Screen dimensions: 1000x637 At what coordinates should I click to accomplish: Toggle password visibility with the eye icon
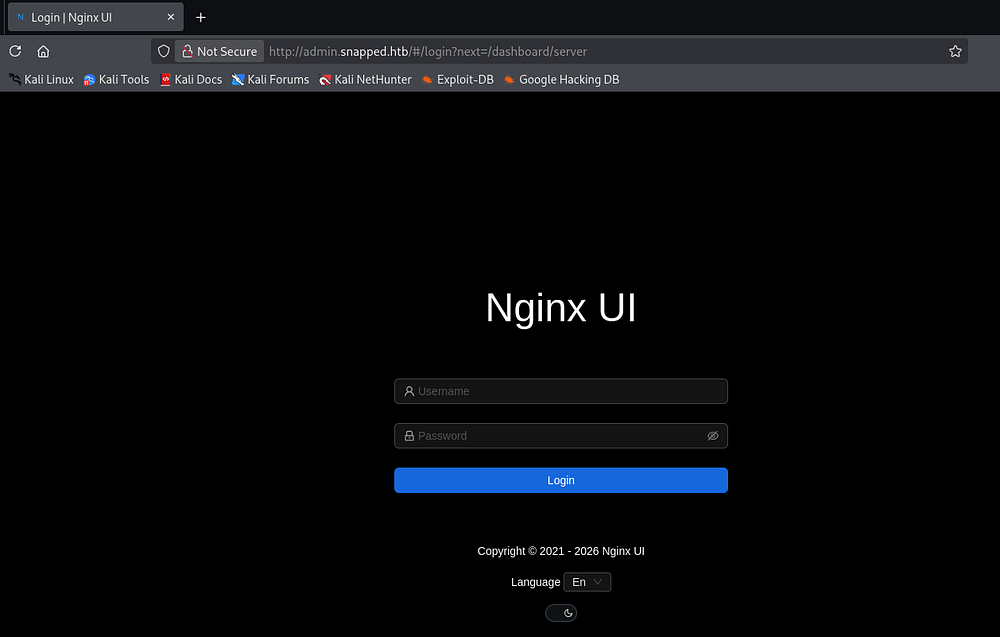point(713,436)
